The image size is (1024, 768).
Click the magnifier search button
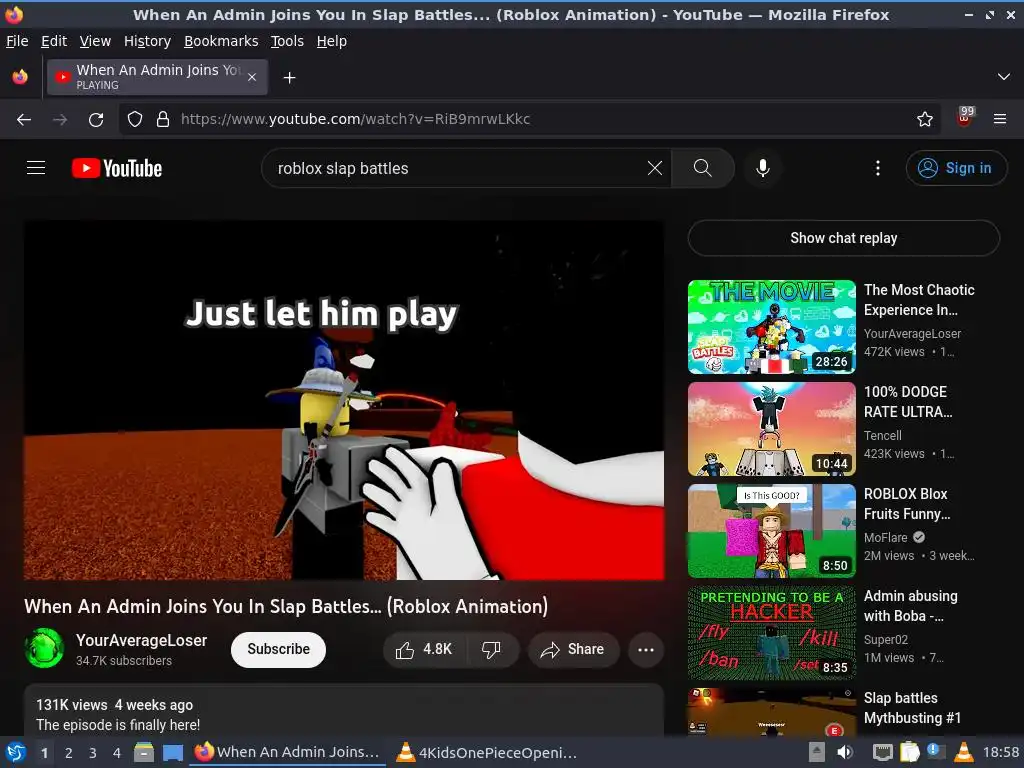[x=703, y=168]
